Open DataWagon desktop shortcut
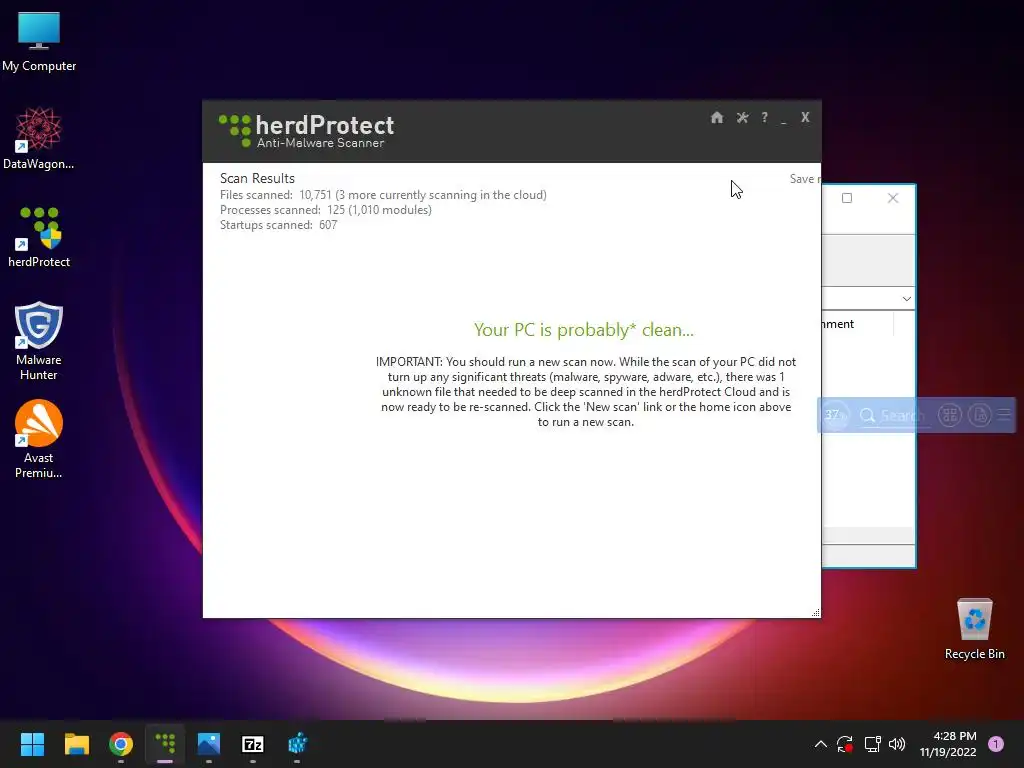 coord(39,138)
